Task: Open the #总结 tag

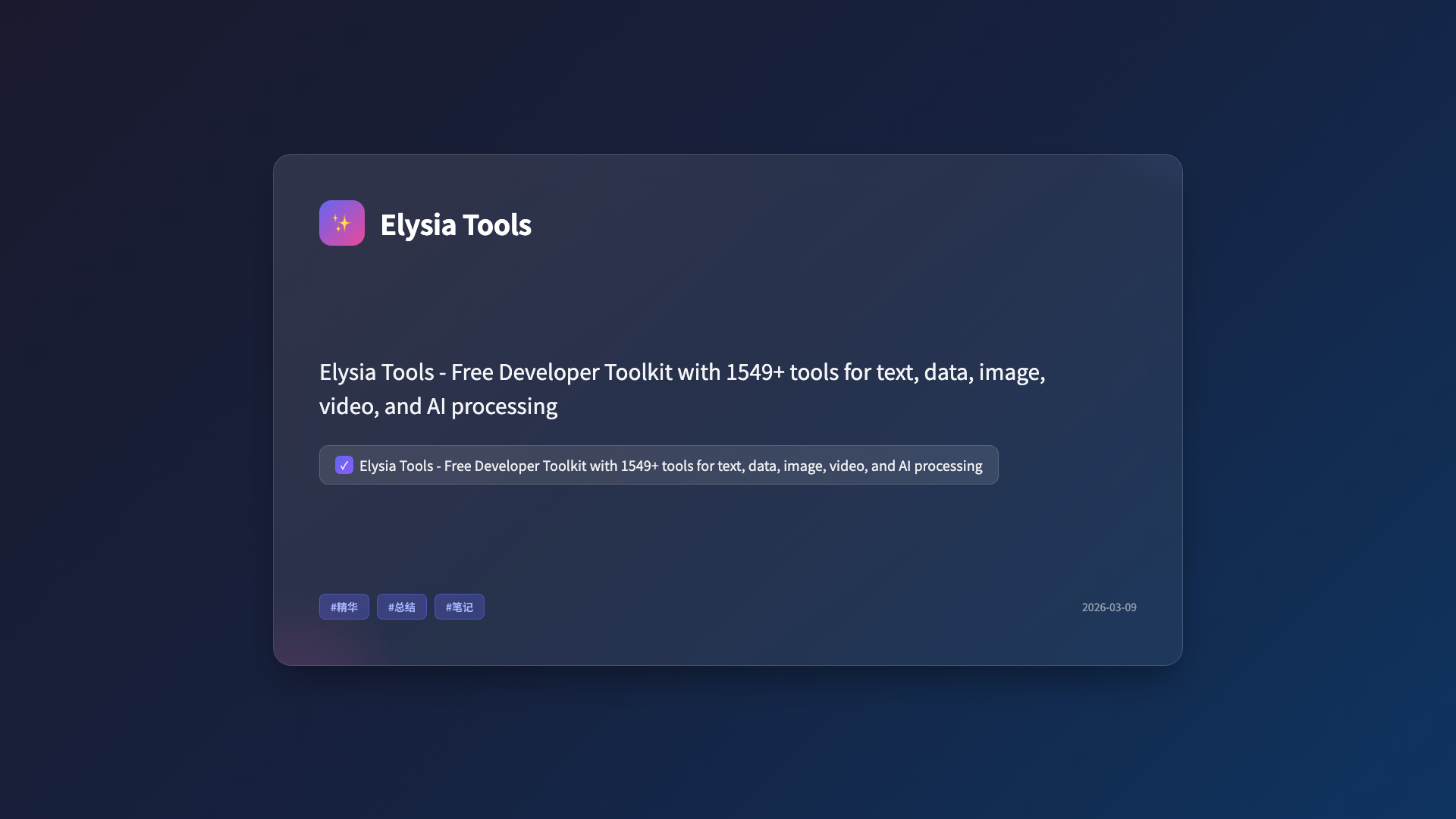Action: pyautogui.click(x=402, y=607)
